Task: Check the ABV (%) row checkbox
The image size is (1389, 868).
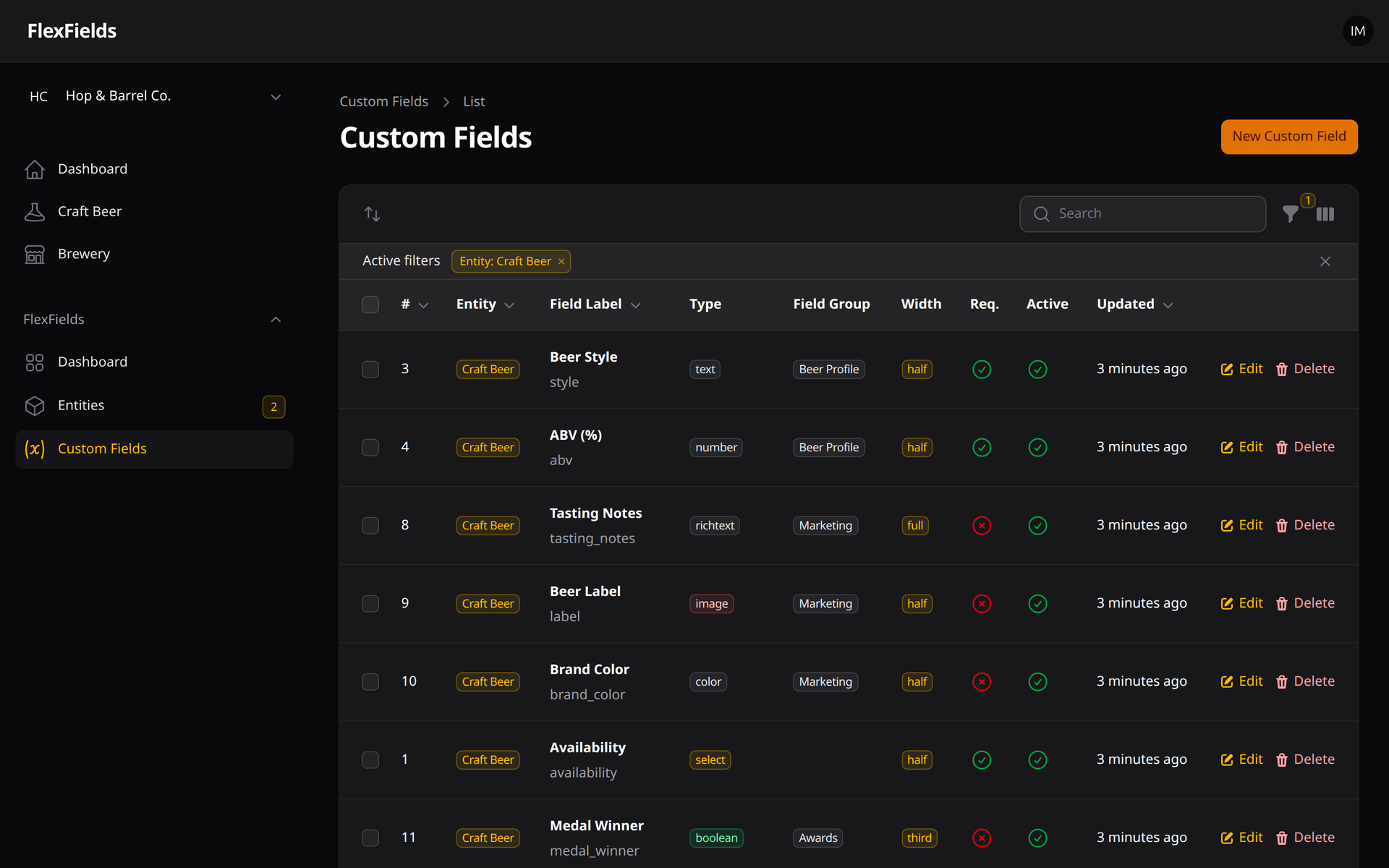Action: point(370,448)
